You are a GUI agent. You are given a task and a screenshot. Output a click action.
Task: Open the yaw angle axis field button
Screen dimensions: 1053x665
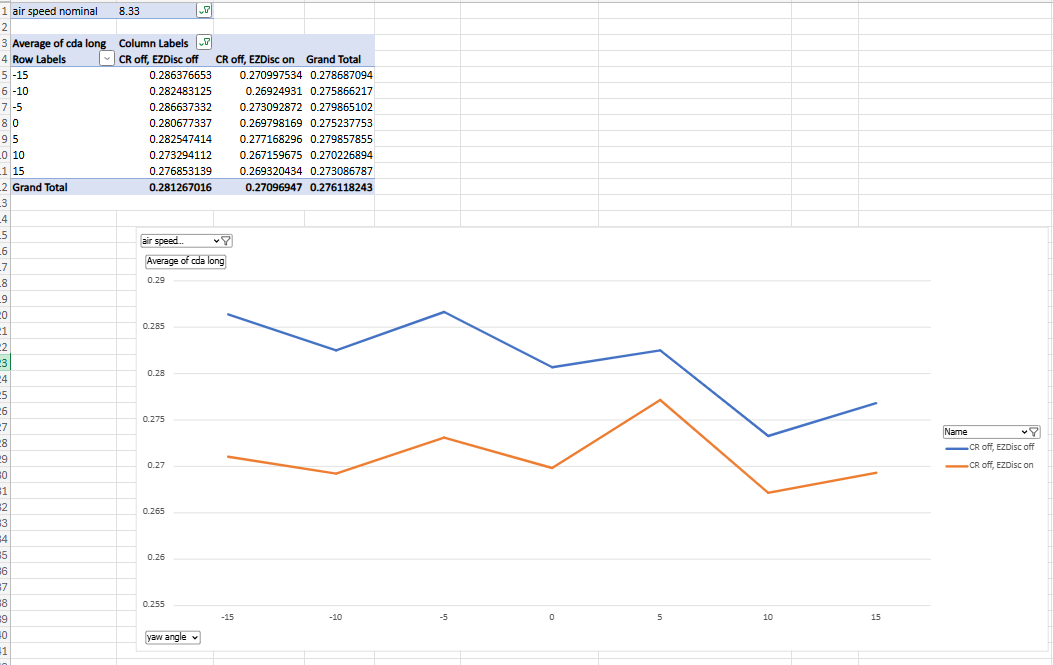click(x=171, y=637)
